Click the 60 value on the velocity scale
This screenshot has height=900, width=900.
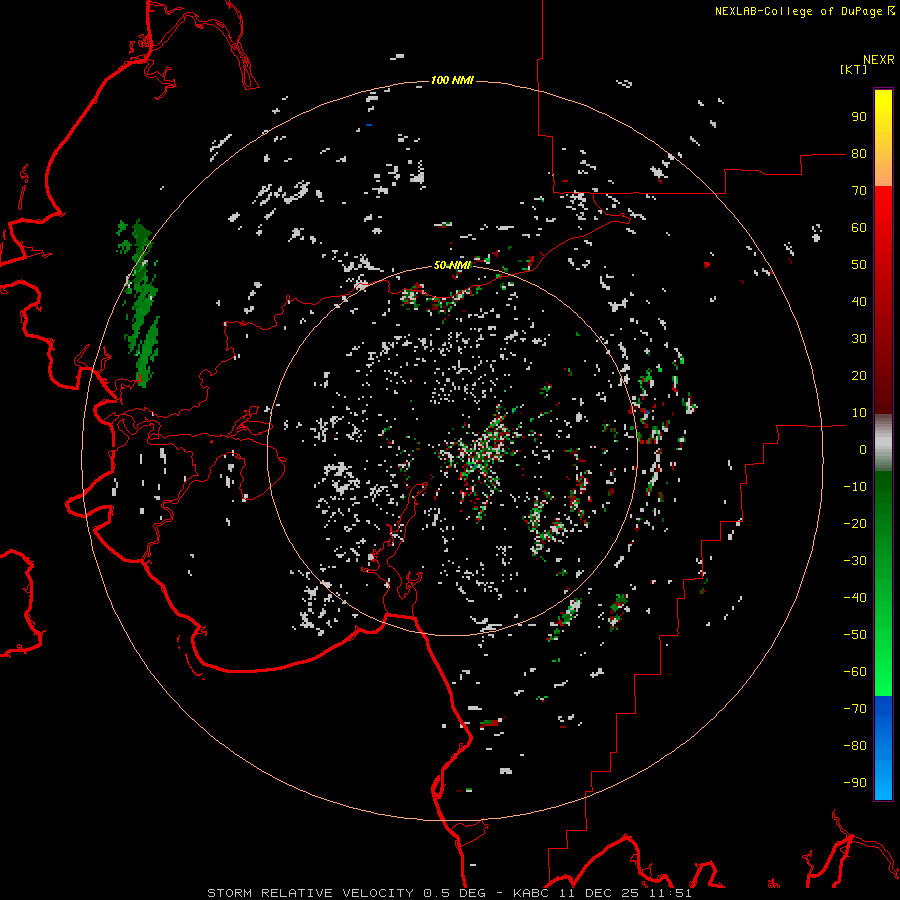pos(859,228)
